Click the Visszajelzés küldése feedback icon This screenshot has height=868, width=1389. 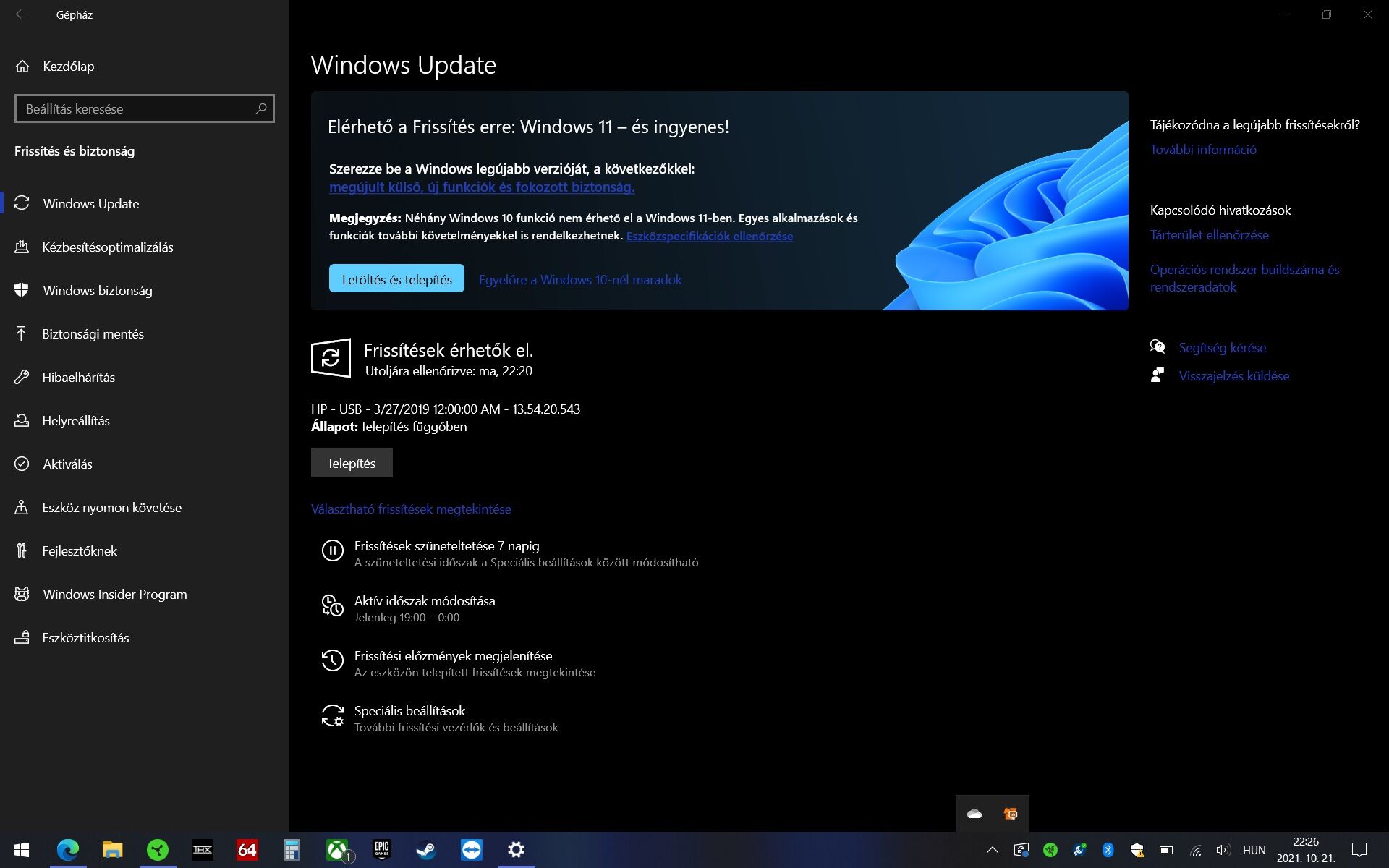(1157, 375)
